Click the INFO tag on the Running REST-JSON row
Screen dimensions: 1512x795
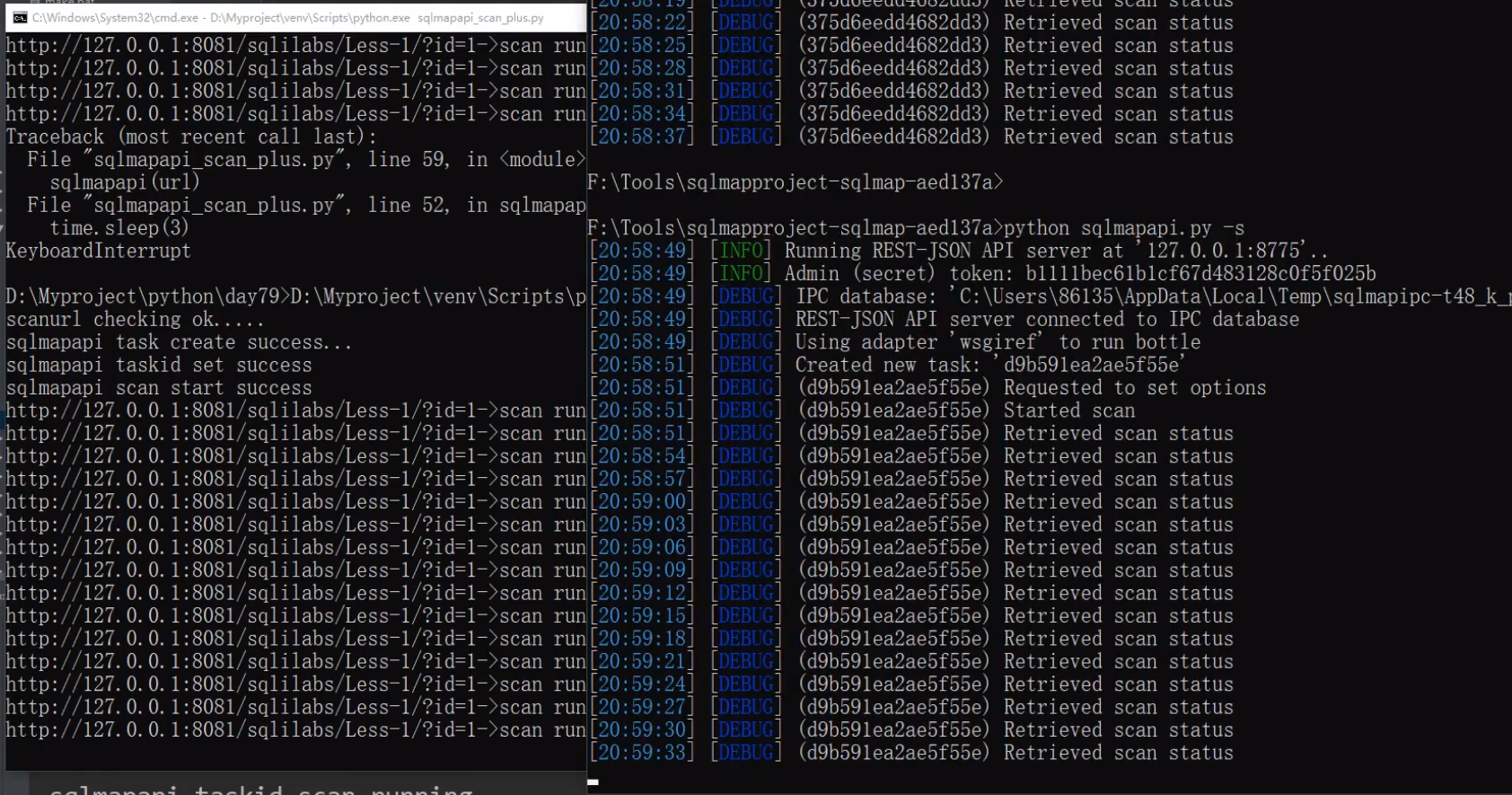(741, 251)
